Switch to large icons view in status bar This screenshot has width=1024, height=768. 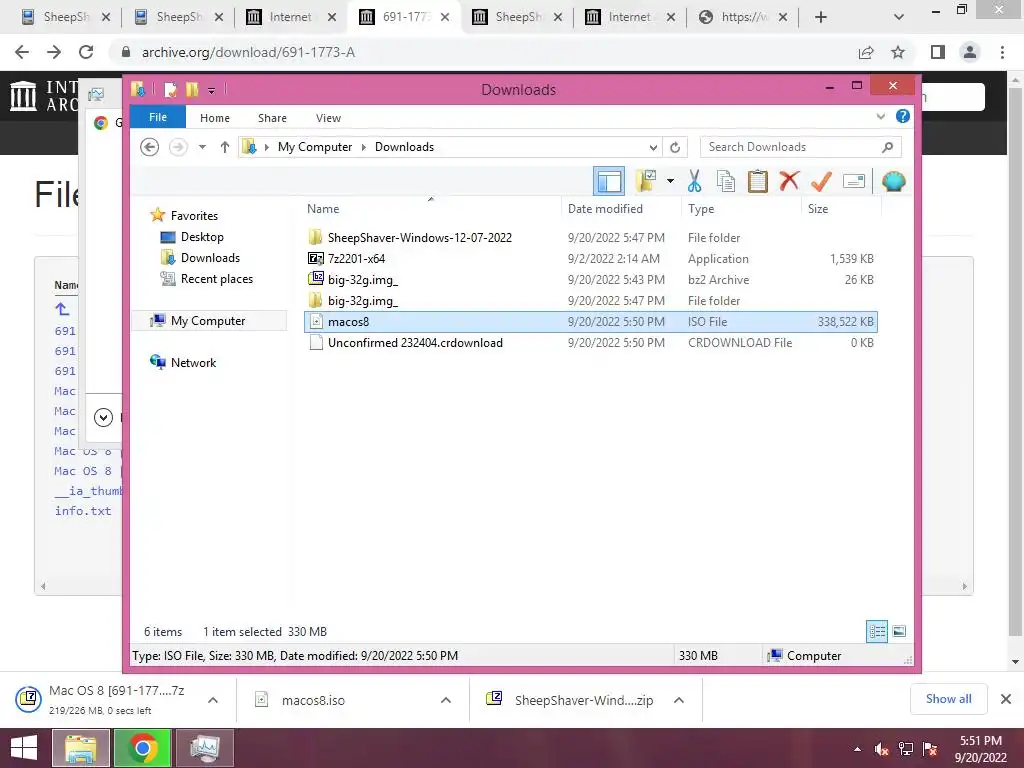[x=899, y=632]
